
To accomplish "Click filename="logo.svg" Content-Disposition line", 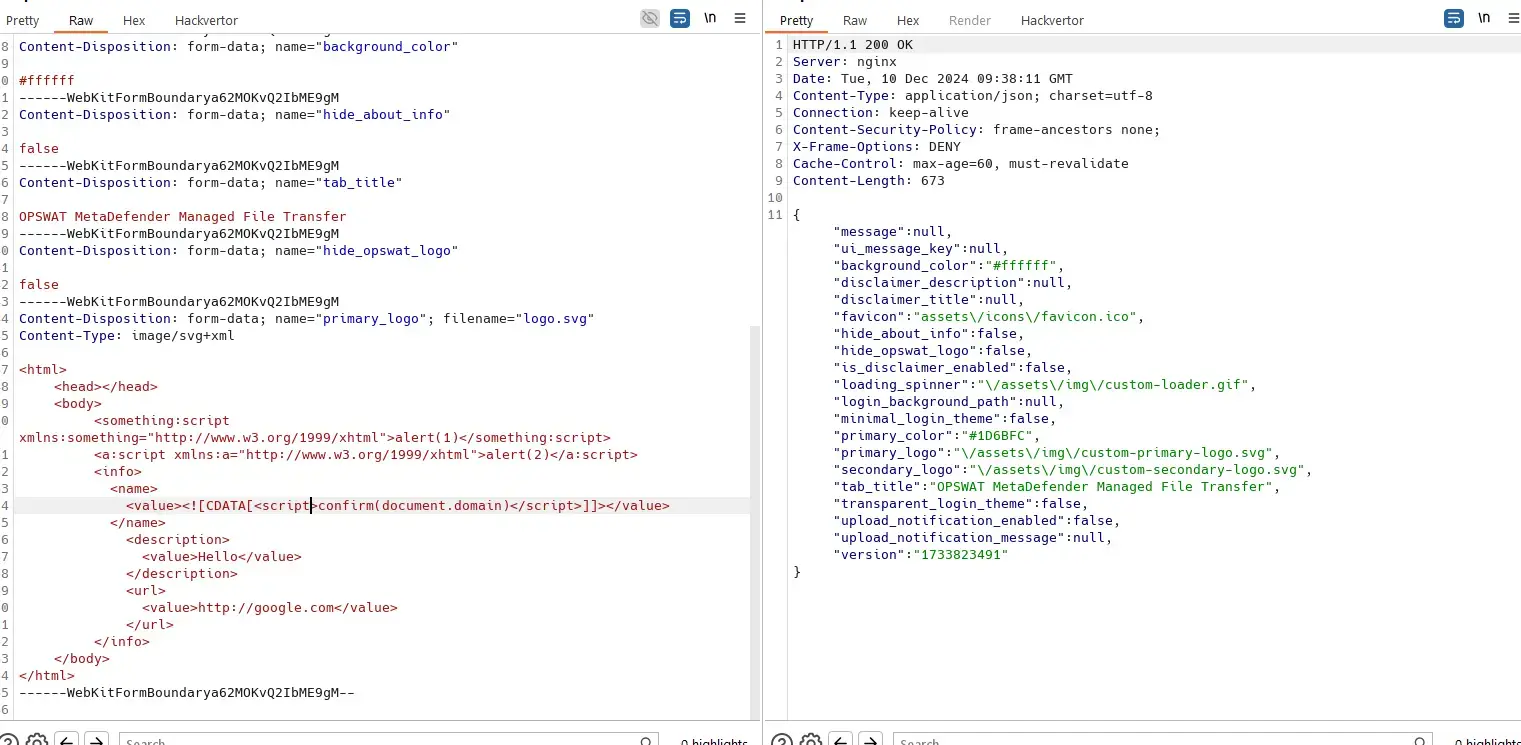I will 307,318.
